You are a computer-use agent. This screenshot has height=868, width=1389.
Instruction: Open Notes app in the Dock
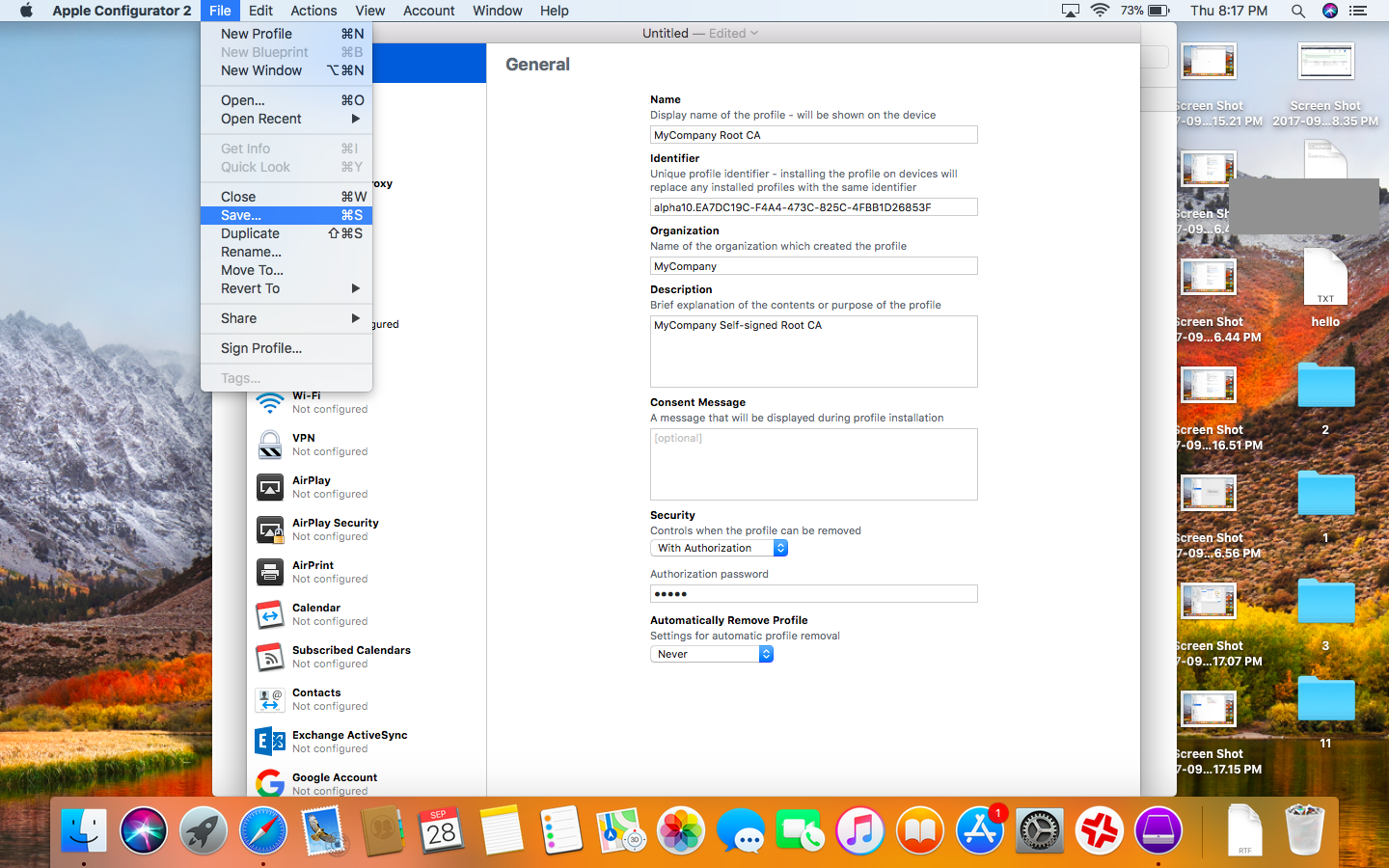pyautogui.click(x=502, y=830)
